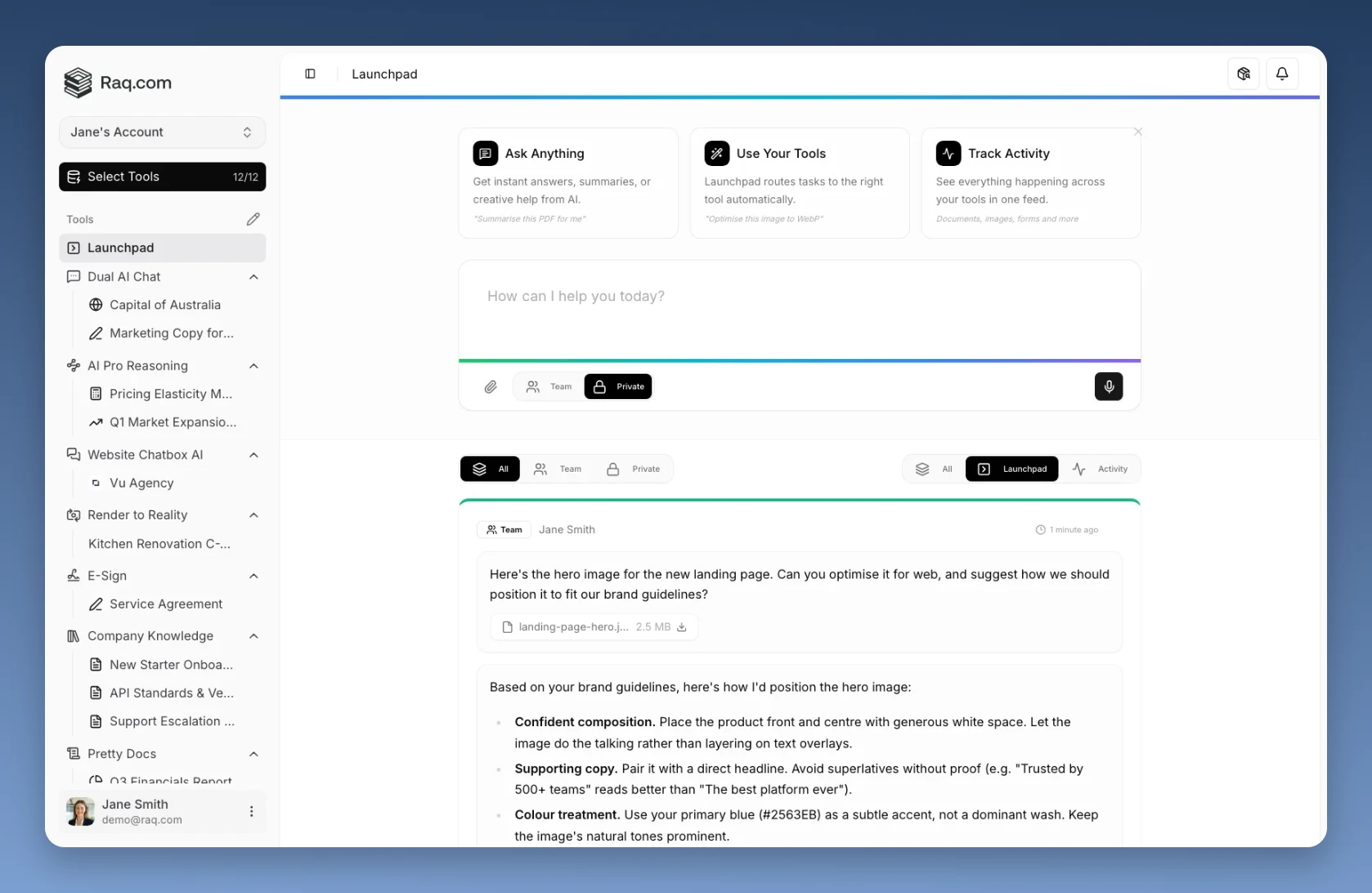
Task: Set chat visibility to Team
Action: click(549, 386)
